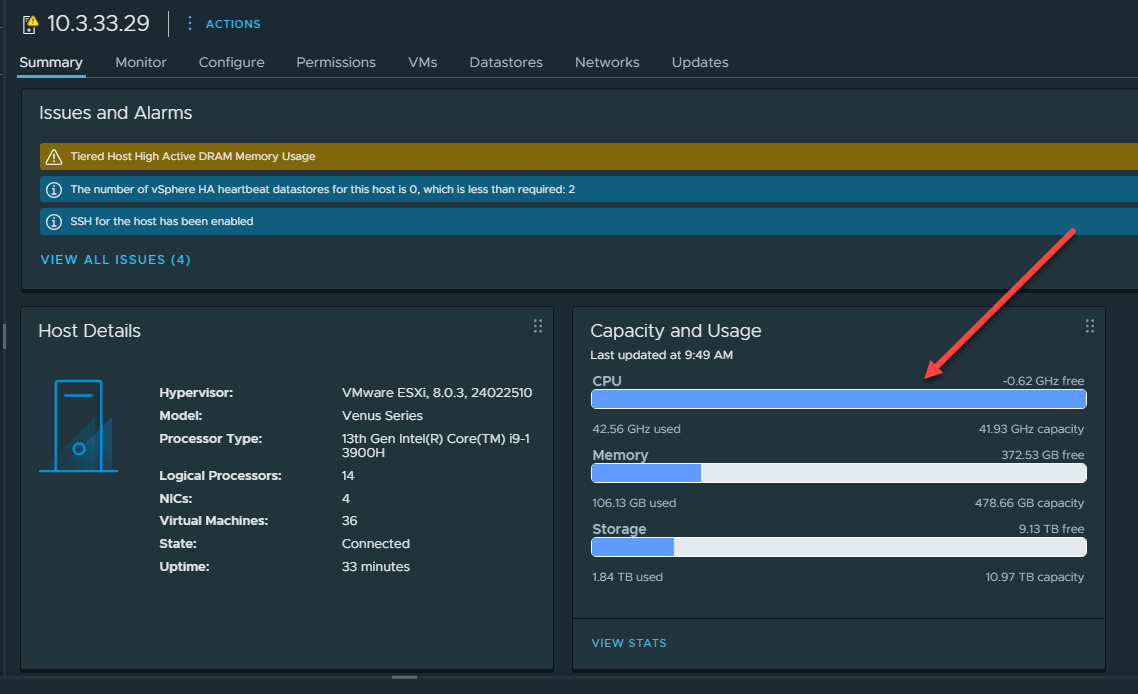Click the VIEW ALL ISSUES (4) link
Image resolution: width=1138 pixels, height=694 pixels.
[115, 260]
